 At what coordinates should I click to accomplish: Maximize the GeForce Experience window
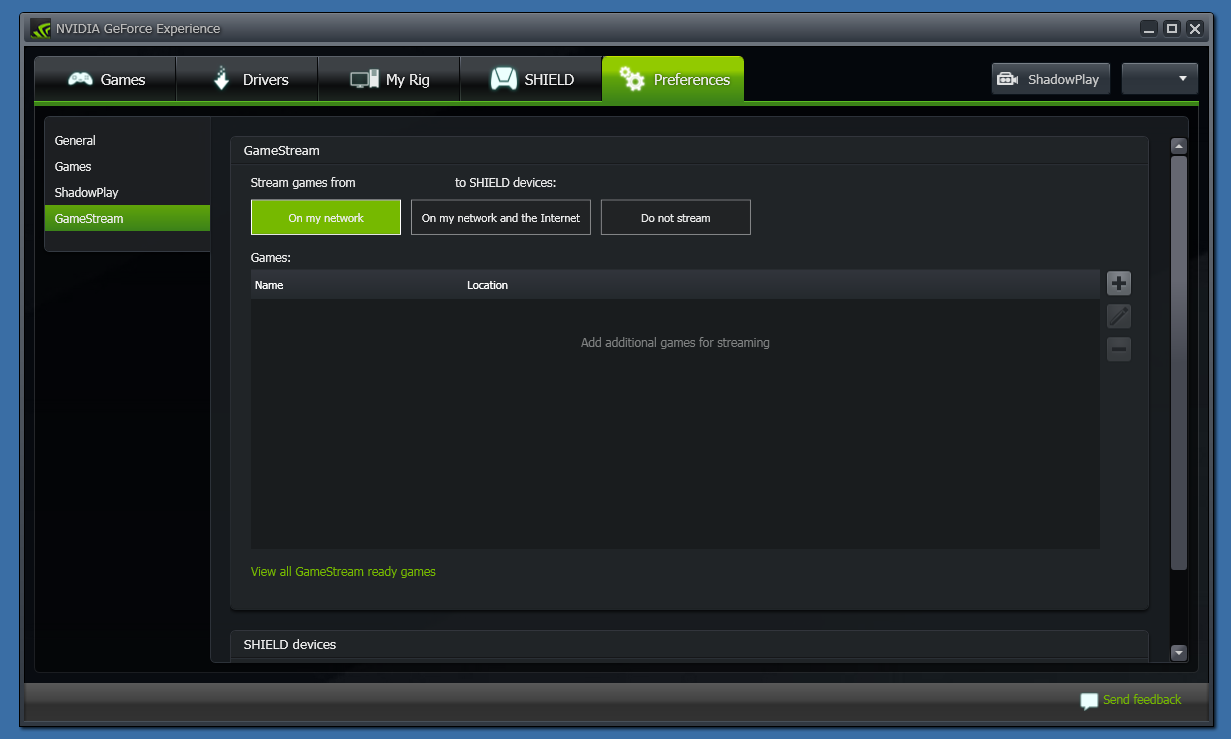click(1172, 29)
